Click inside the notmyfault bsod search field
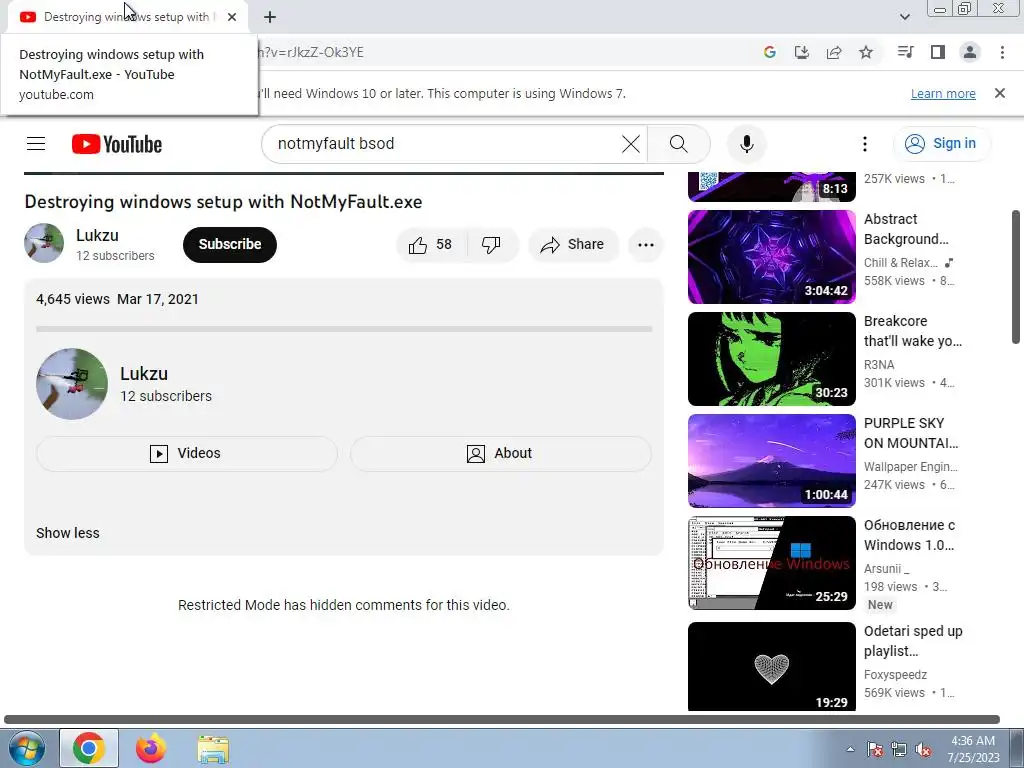 [444, 144]
